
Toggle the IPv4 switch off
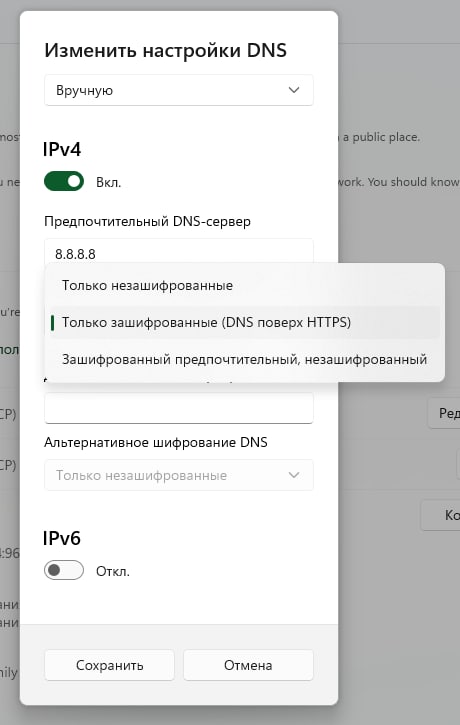[x=64, y=181]
